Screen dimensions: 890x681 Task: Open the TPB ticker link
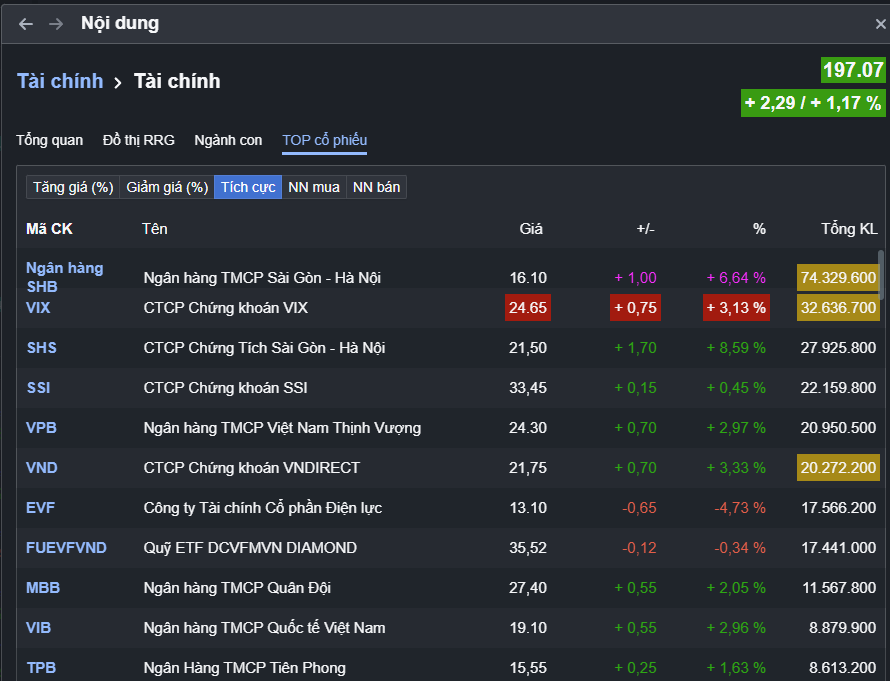41,667
